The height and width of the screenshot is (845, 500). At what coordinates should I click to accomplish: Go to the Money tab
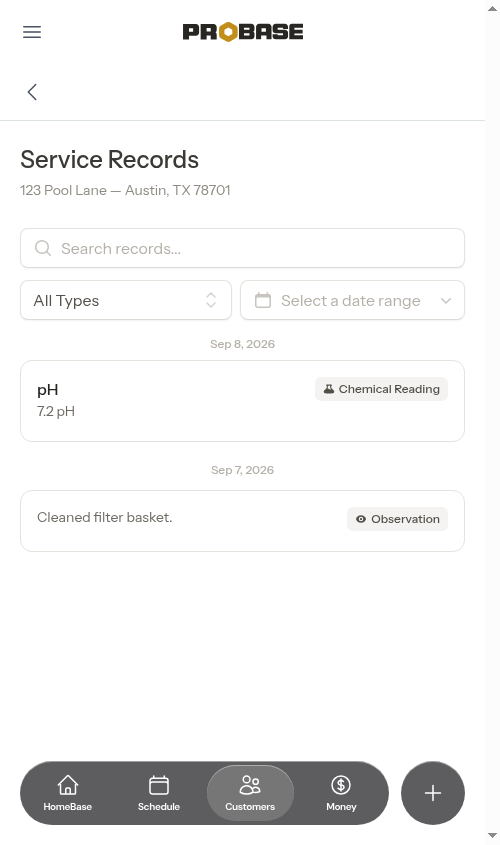point(341,793)
